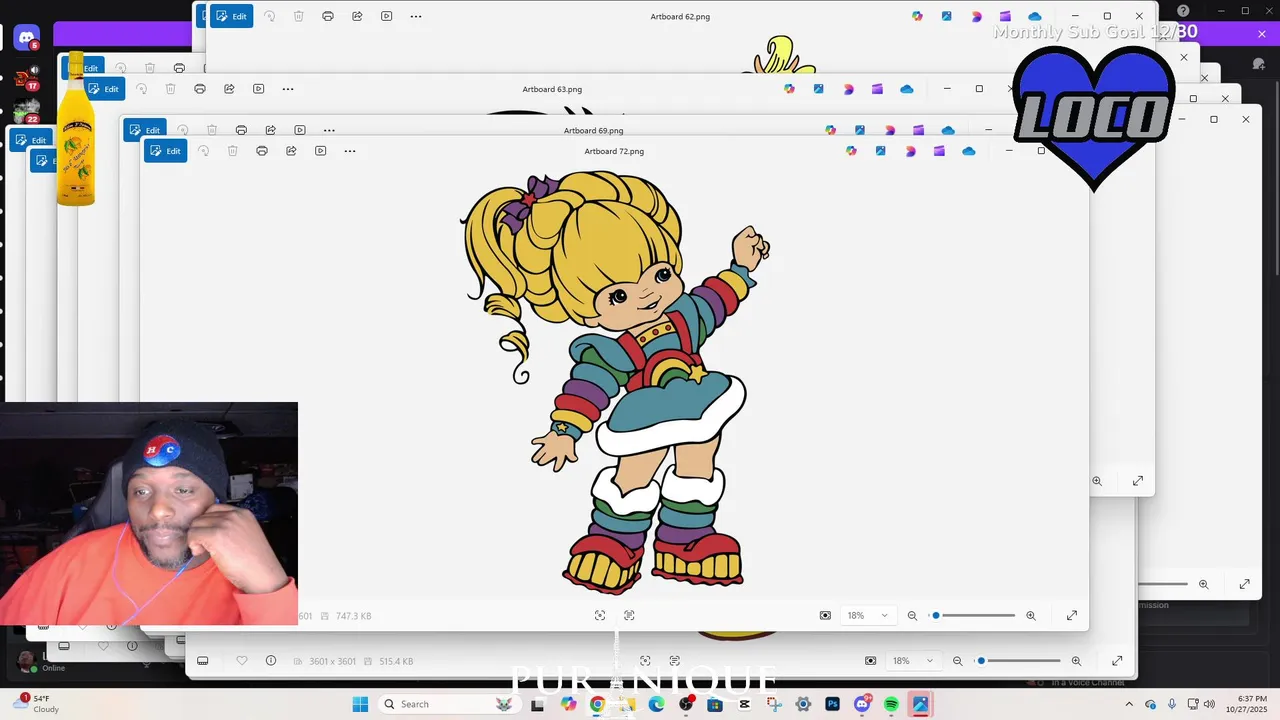
Task: Zoom out in the Artboard 72.png window
Action: click(912, 616)
